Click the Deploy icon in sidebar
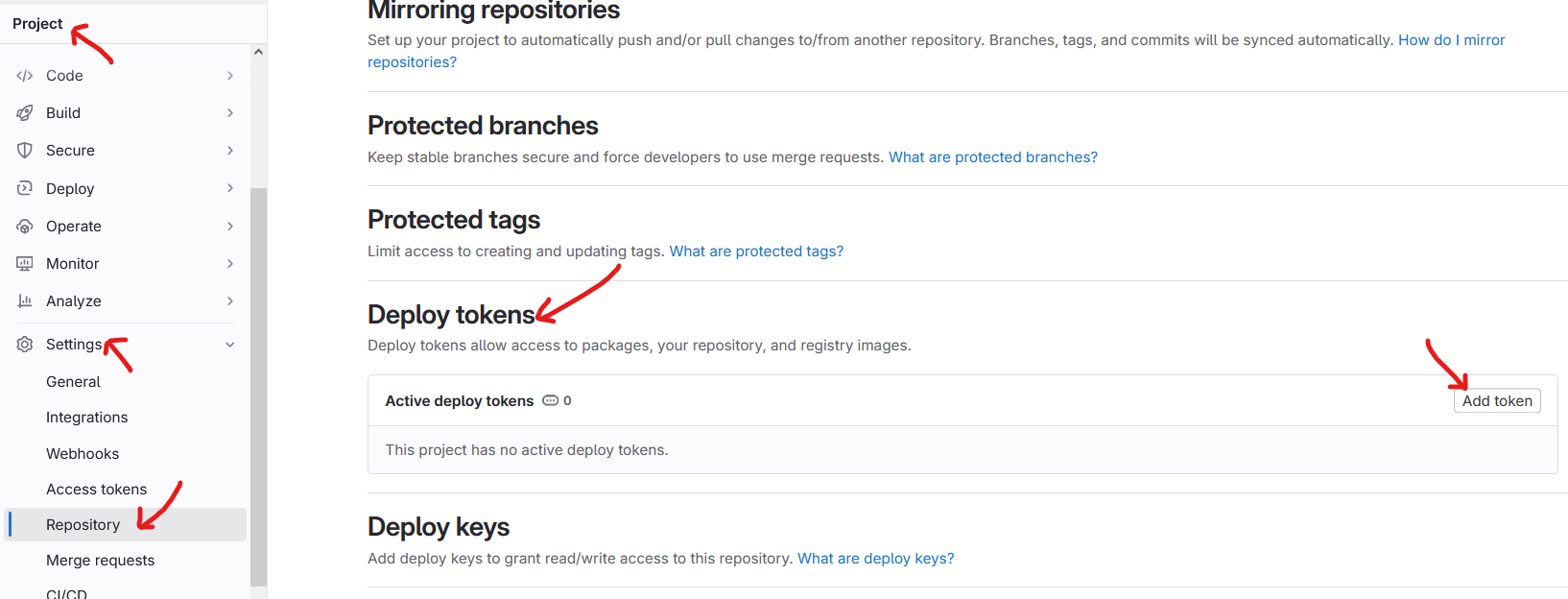The width and height of the screenshot is (1568, 599). click(25, 188)
